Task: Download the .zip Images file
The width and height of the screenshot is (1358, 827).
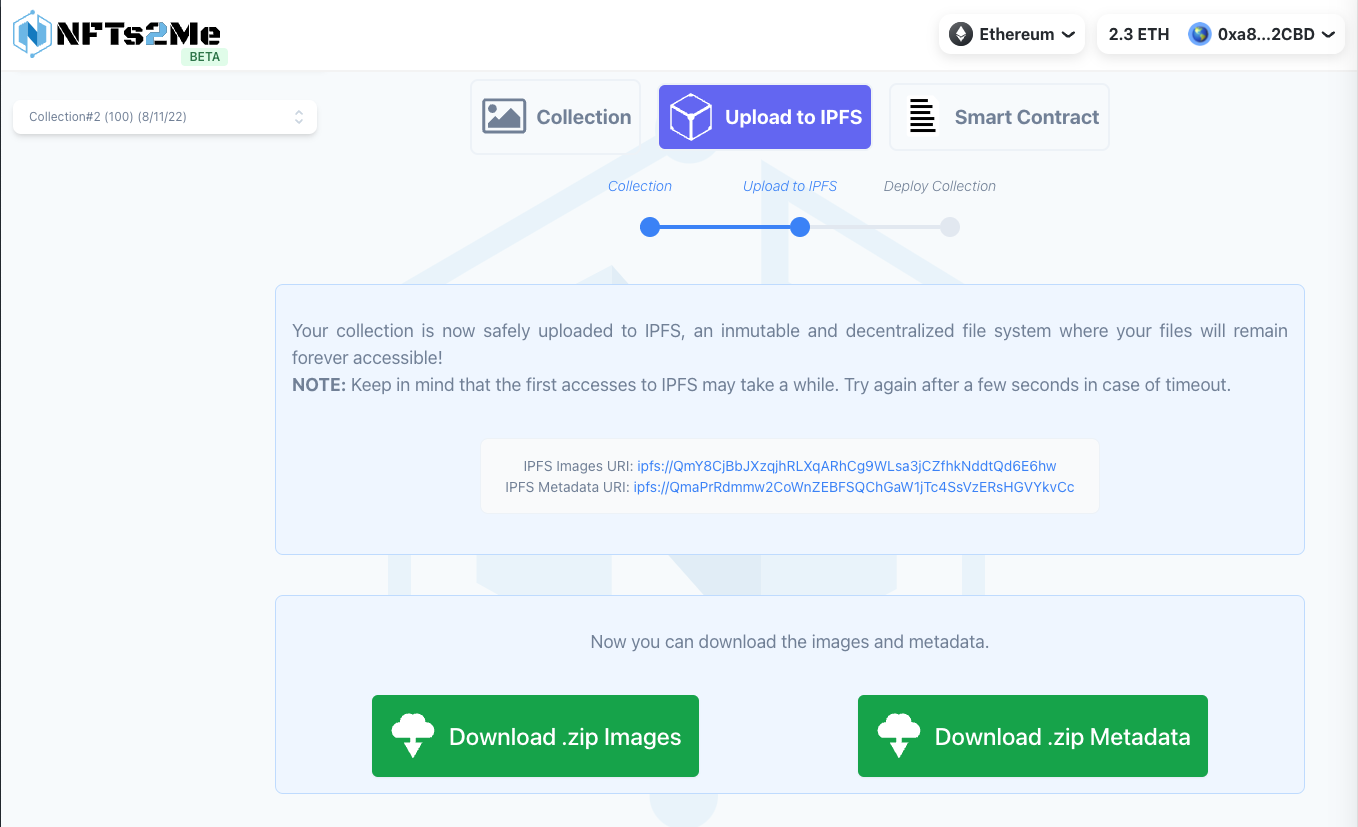Action: (535, 737)
